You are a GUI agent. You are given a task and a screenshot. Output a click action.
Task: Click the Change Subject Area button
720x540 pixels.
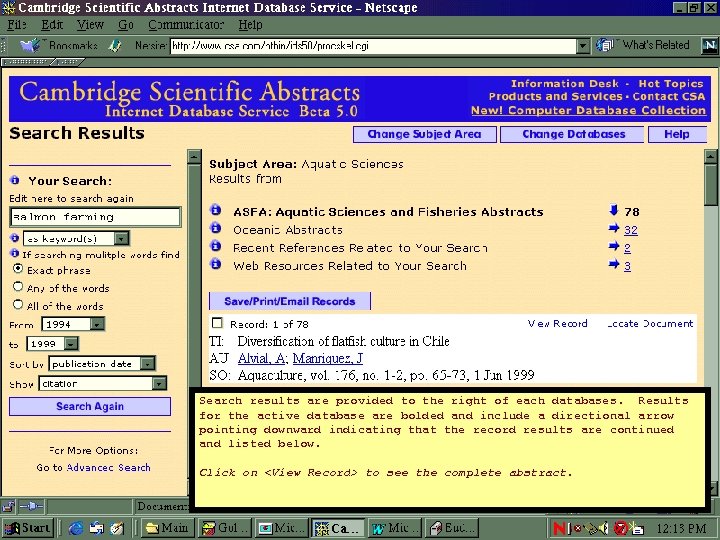(x=424, y=134)
